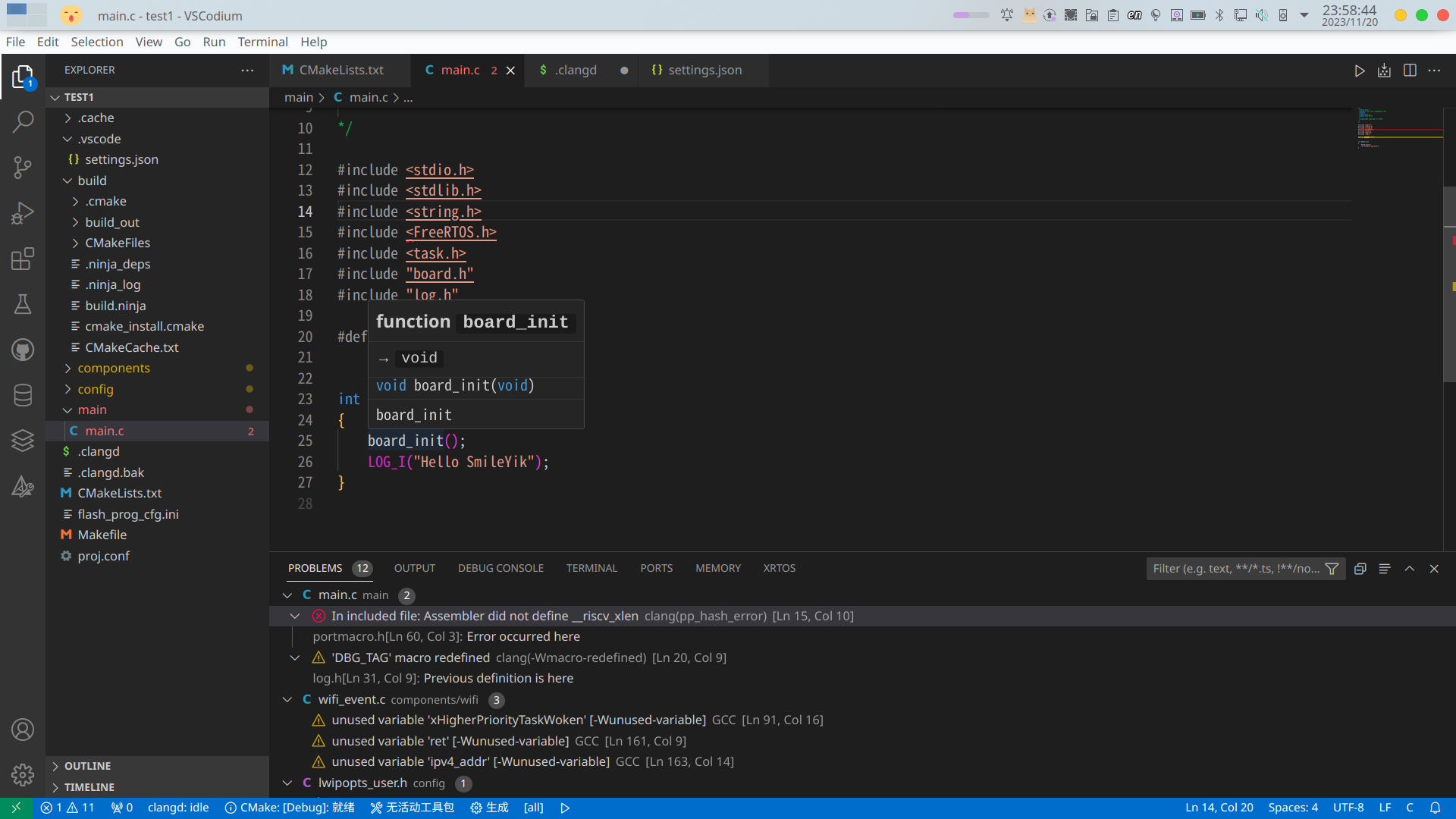Open editor More Actions menu

[1434, 71]
